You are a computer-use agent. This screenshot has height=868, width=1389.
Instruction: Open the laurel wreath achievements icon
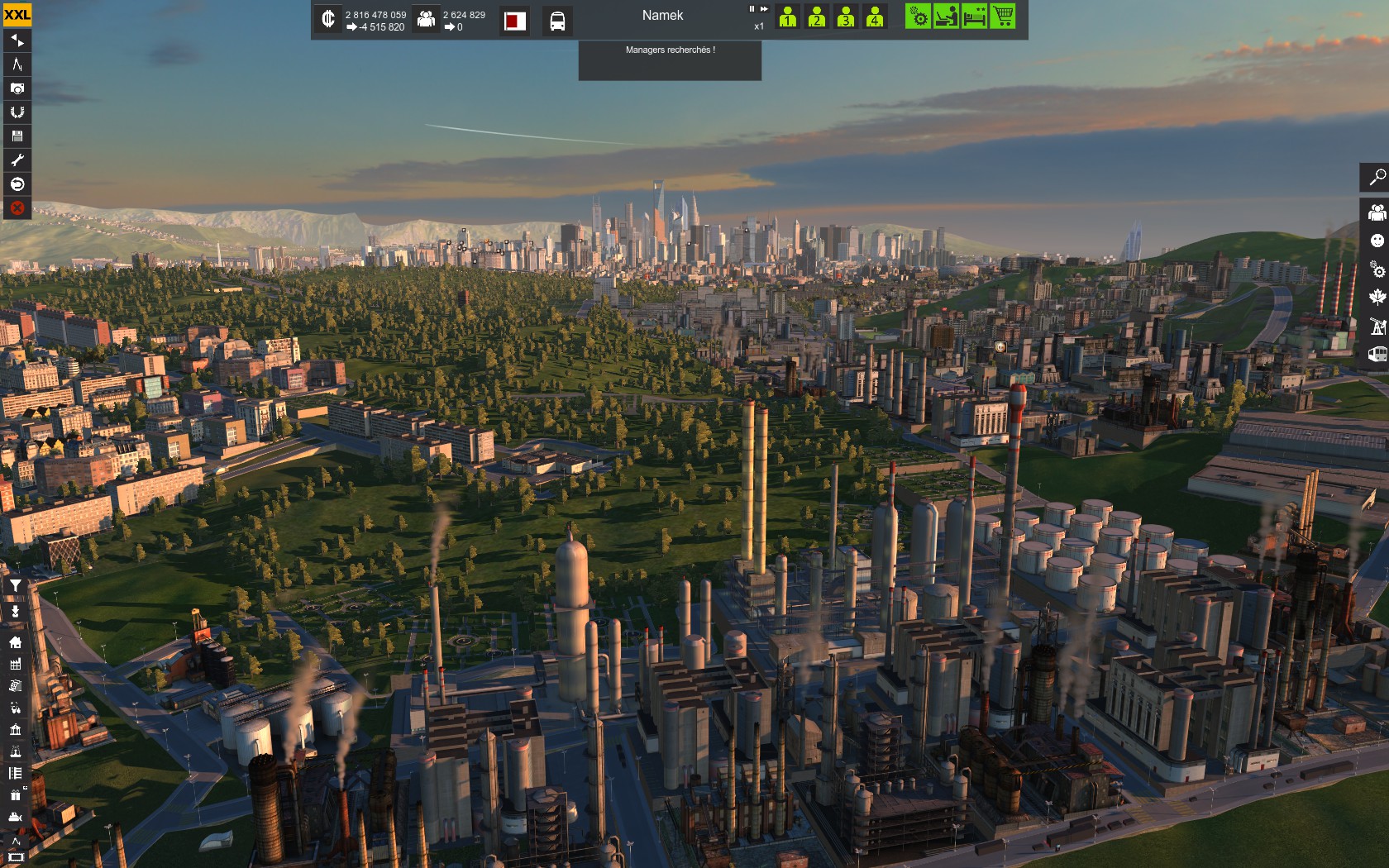[17, 112]
